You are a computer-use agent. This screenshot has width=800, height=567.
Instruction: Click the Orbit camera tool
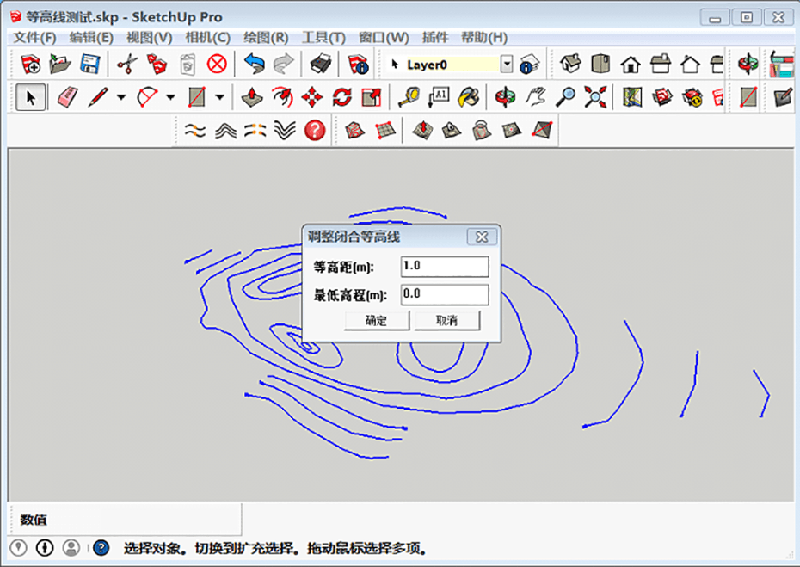[x=506, y=97]
